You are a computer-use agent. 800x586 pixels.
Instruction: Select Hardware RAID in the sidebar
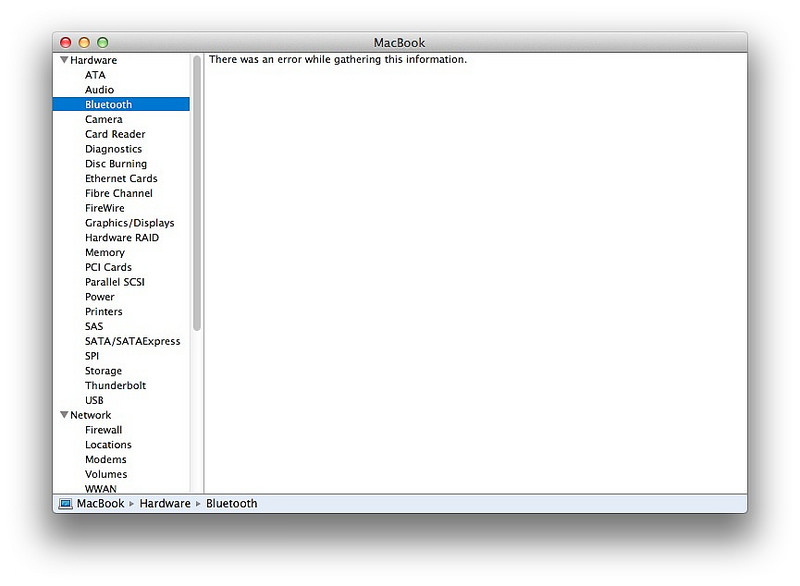[x=122, y=238]
